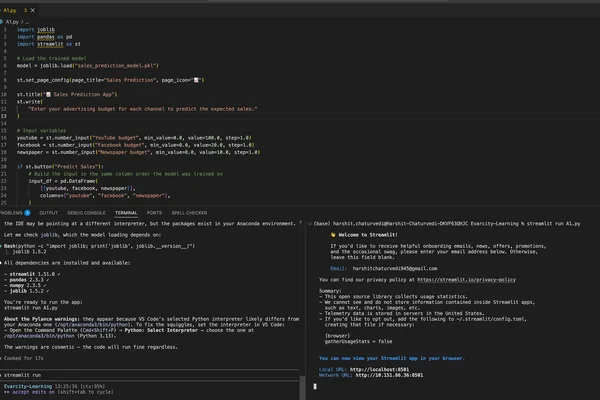Open the streamlit.io privacy-policy link
Screen dimensions: 600x400
pos(466,280)
